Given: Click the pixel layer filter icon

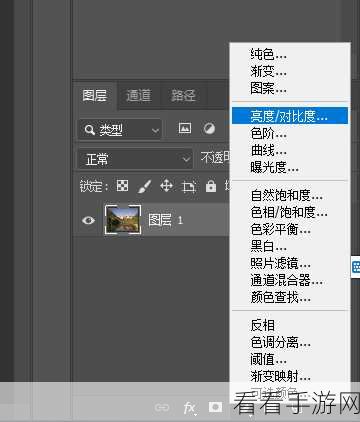Looking at the screenshot, I should (x=185, y=128).
